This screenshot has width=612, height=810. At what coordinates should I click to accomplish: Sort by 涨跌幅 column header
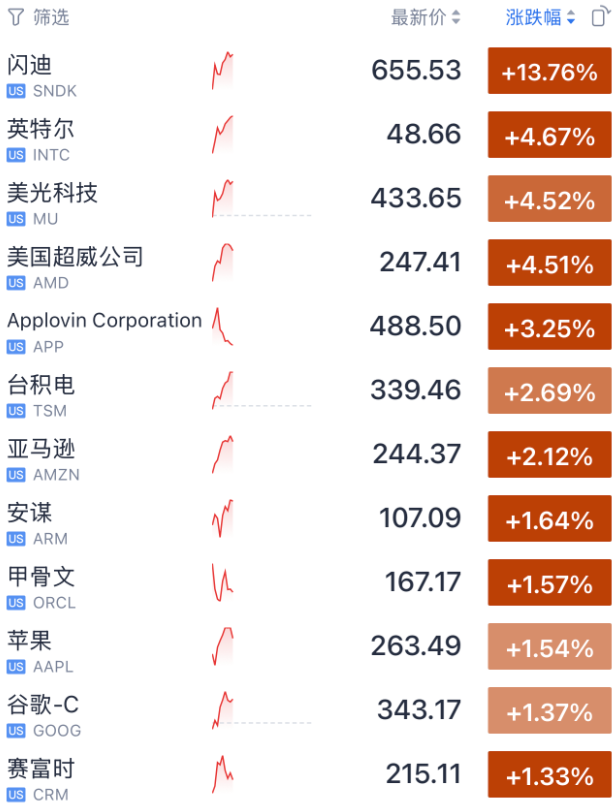pos(541,17)
